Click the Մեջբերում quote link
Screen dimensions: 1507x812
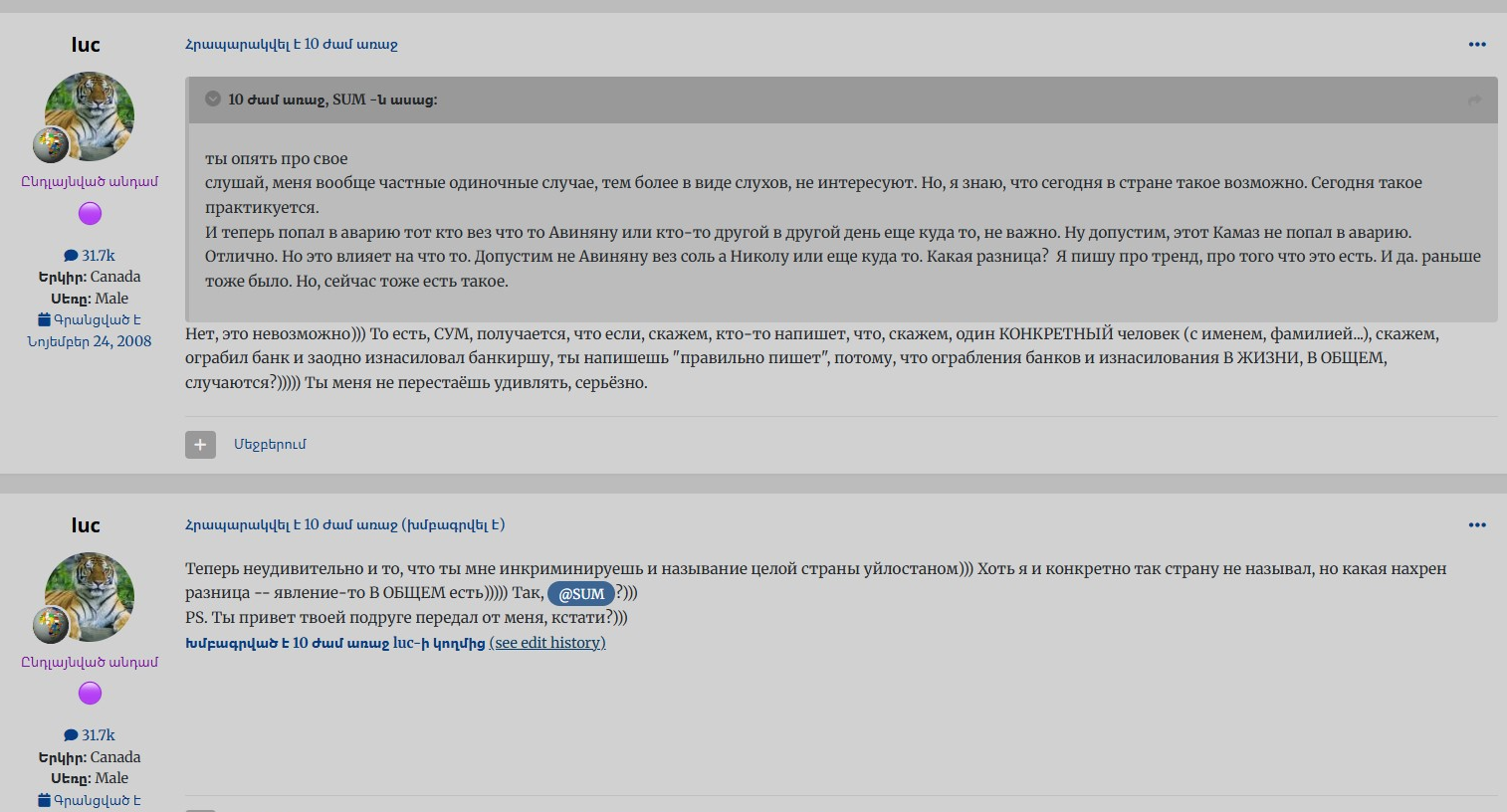[270, 444]
